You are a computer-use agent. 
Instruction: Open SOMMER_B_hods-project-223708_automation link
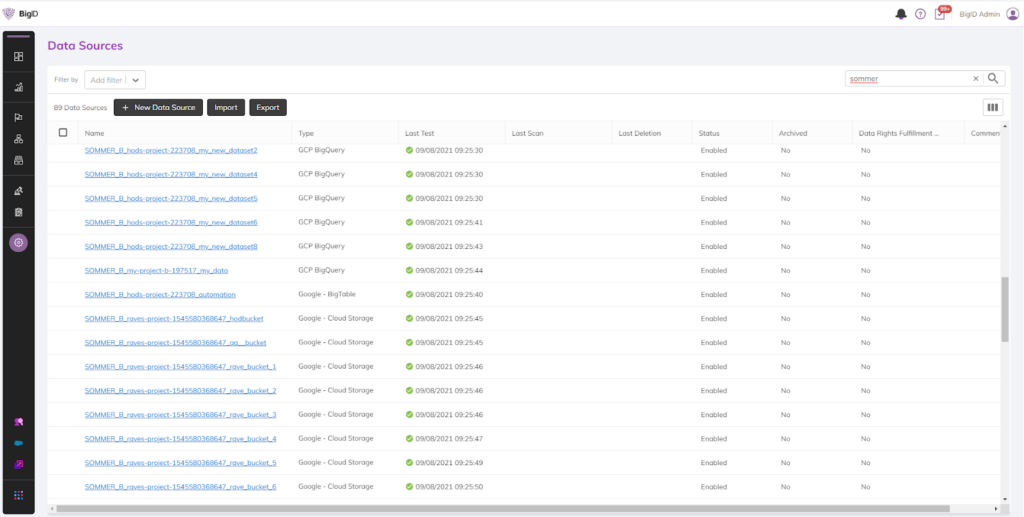tap(157, 295)
